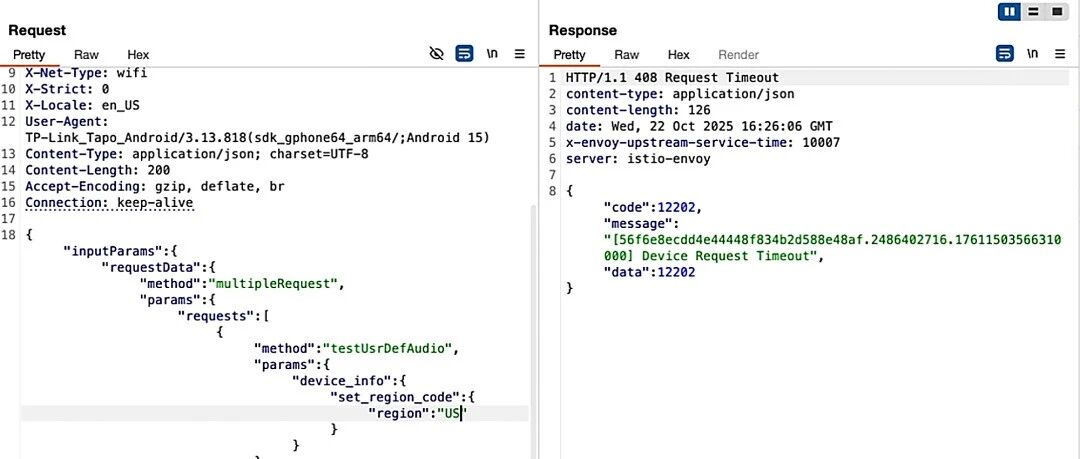Image resolution: width=1080 pixels, height=459 pixels.
Task: Click x-envoy-upstream-service-time header
Action: pos(703,143)
